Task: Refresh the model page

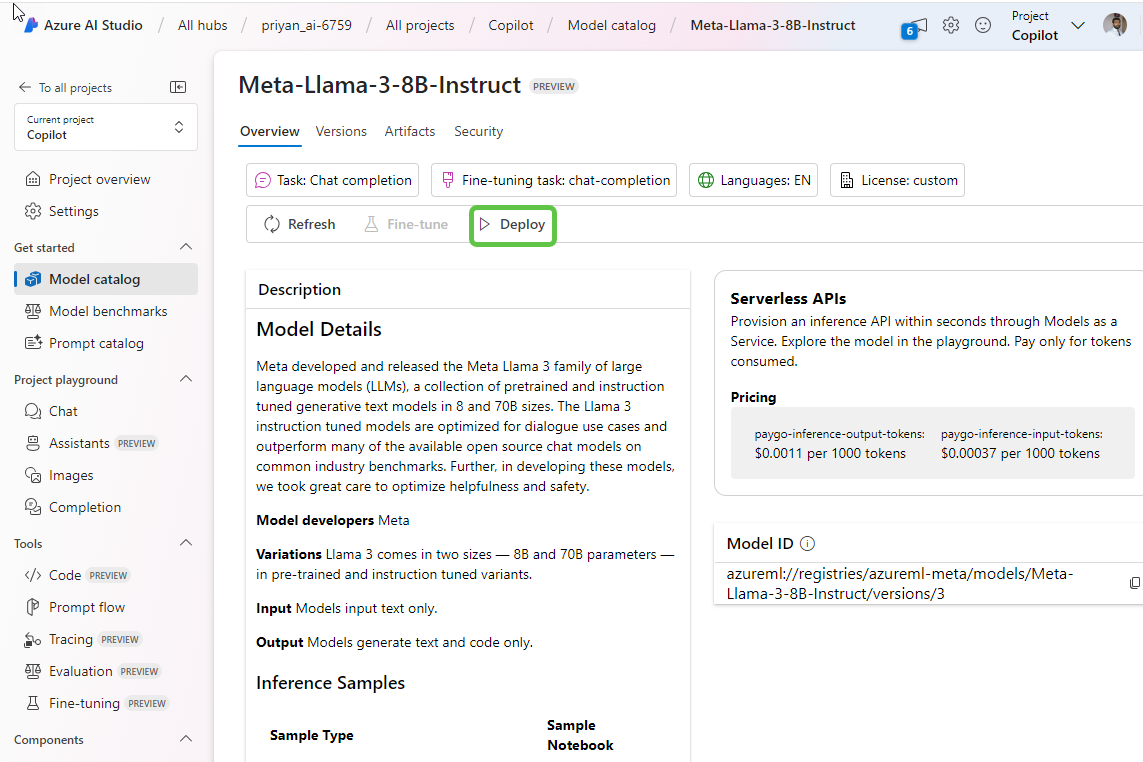Action: click(299, 224)
